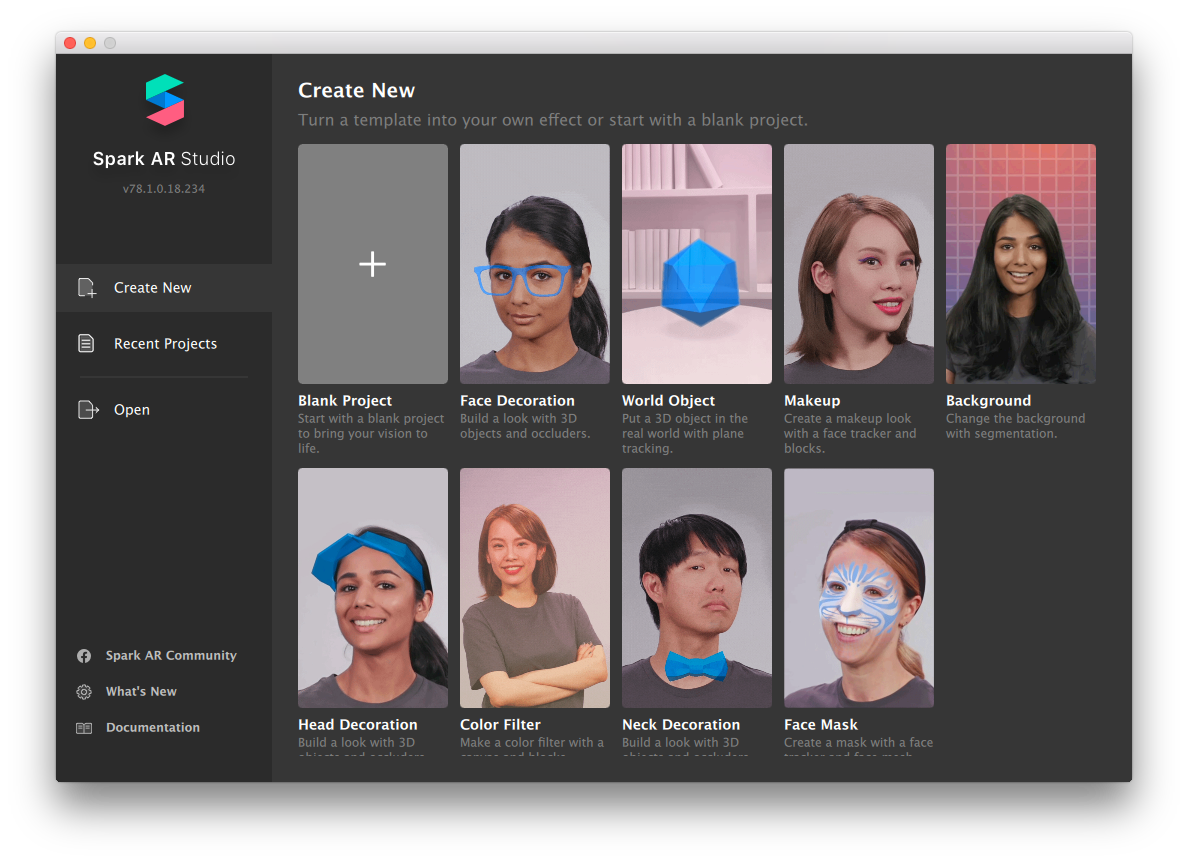Click the Create New page icon
The width and height of the screenshot is (1188, 862).
87,288
